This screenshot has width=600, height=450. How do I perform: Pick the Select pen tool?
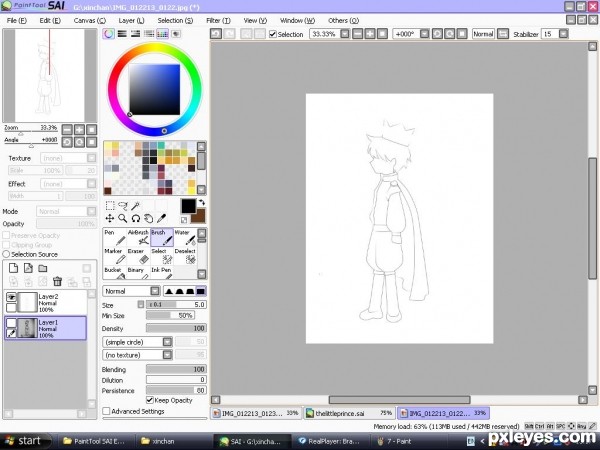point(161,256)
